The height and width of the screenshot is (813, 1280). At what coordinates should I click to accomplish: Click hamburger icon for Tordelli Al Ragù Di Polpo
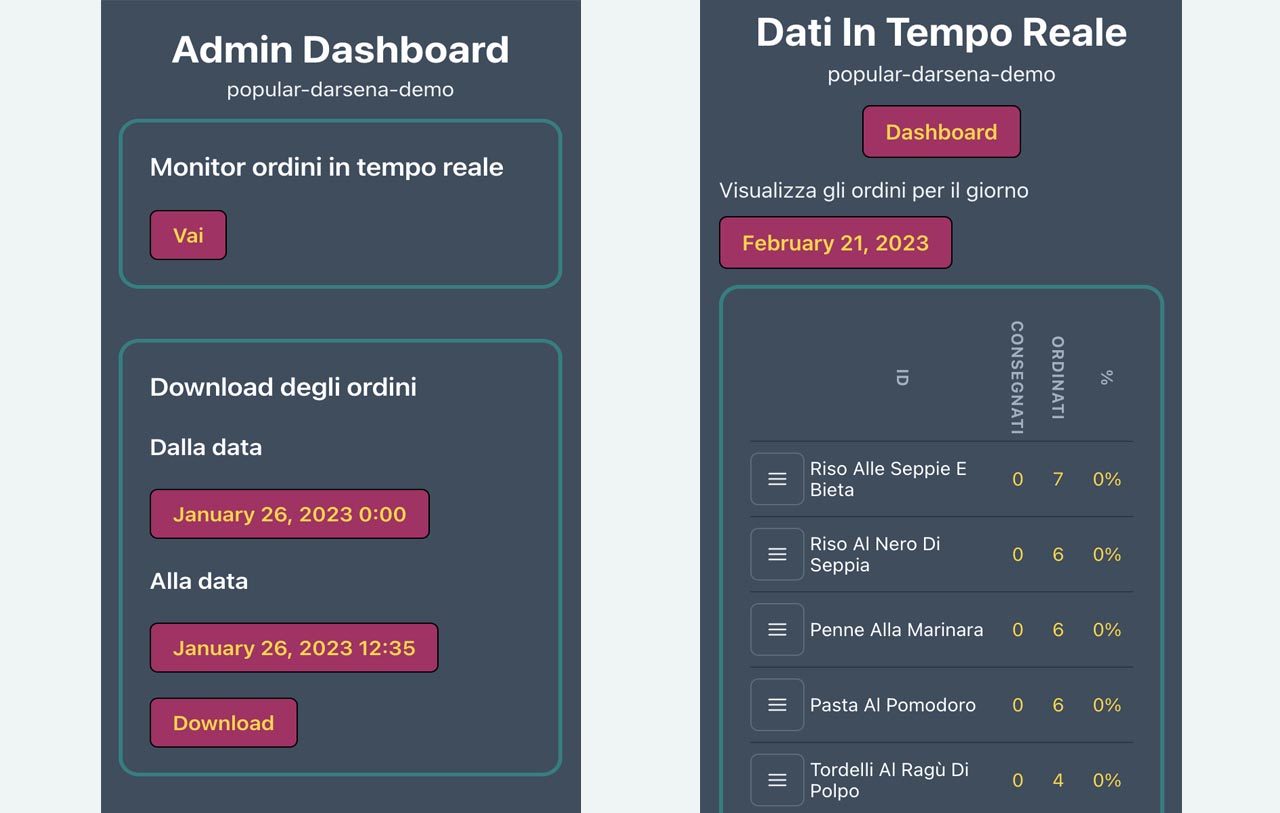click(x=777, y=780)
